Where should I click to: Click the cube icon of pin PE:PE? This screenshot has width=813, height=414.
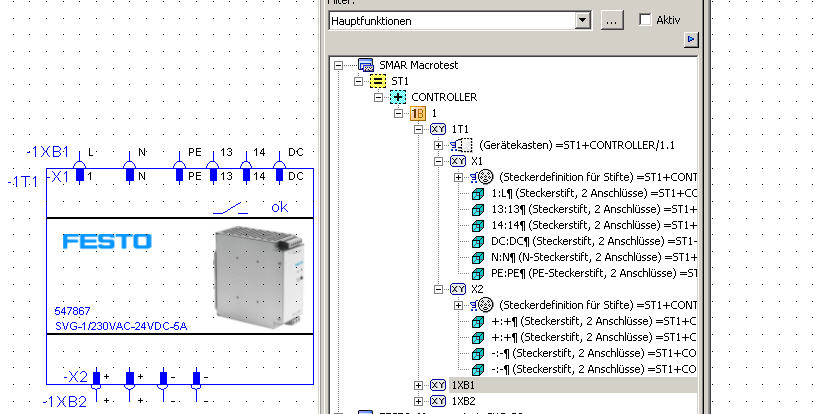[478, 273]
